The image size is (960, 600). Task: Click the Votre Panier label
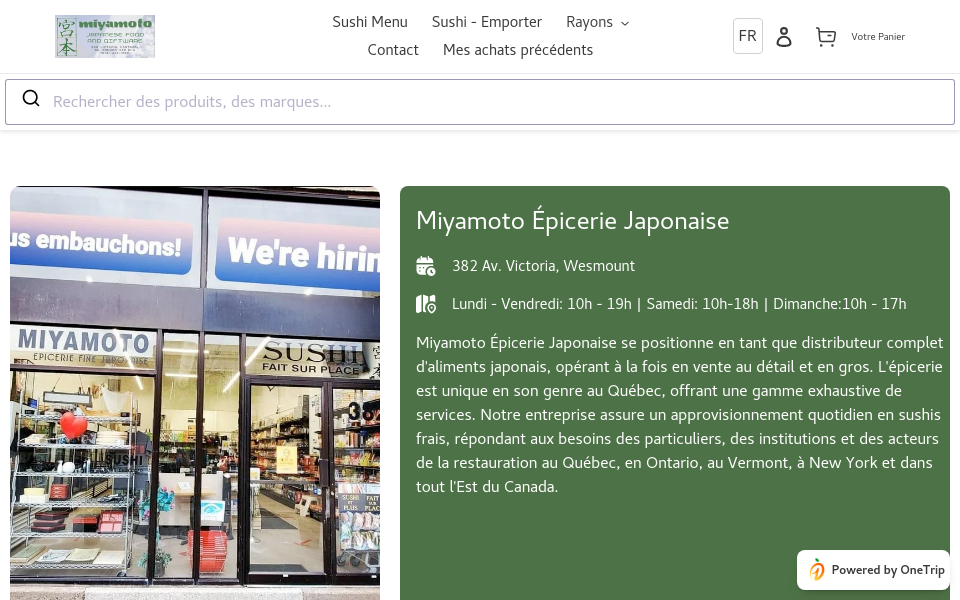pyautogui.click(x=878, y=37)
